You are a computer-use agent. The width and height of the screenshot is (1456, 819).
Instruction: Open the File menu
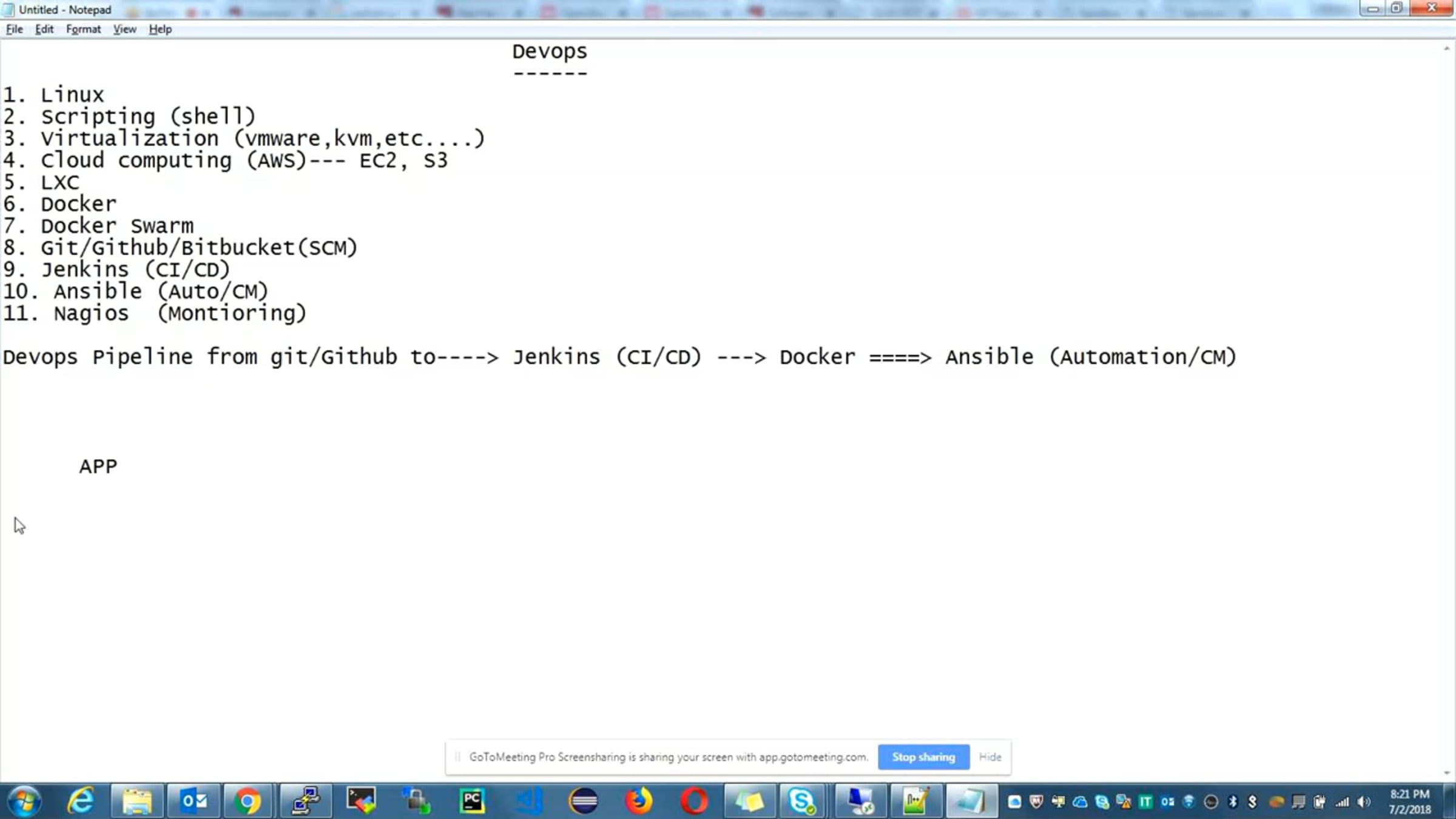click(x=14, y=29)
